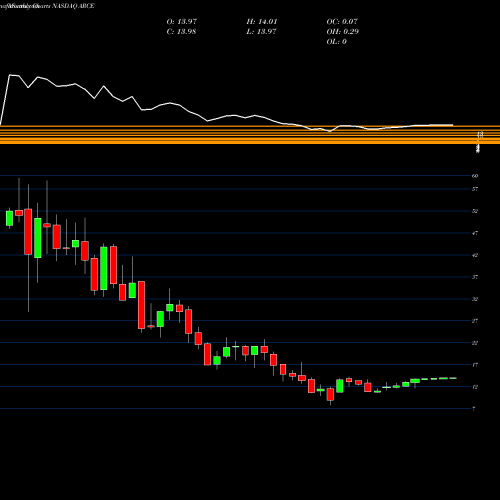Click the 57 price axis label
The width and height of the screenshot is (500, 500).
click(475, 189)
